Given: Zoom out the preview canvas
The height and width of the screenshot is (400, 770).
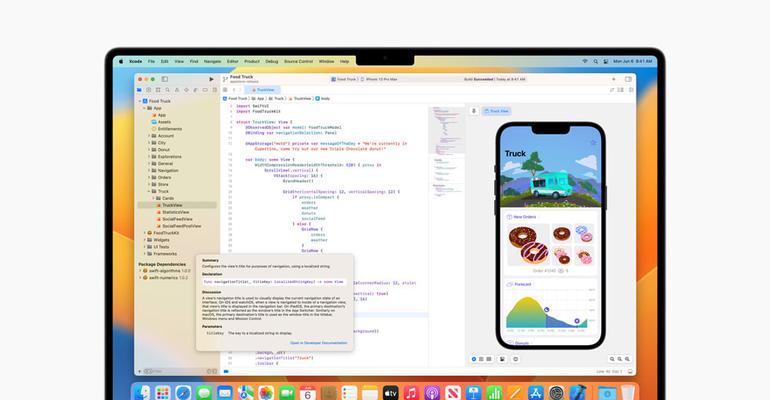Looking at the screenshot, I should coord(612,359).
